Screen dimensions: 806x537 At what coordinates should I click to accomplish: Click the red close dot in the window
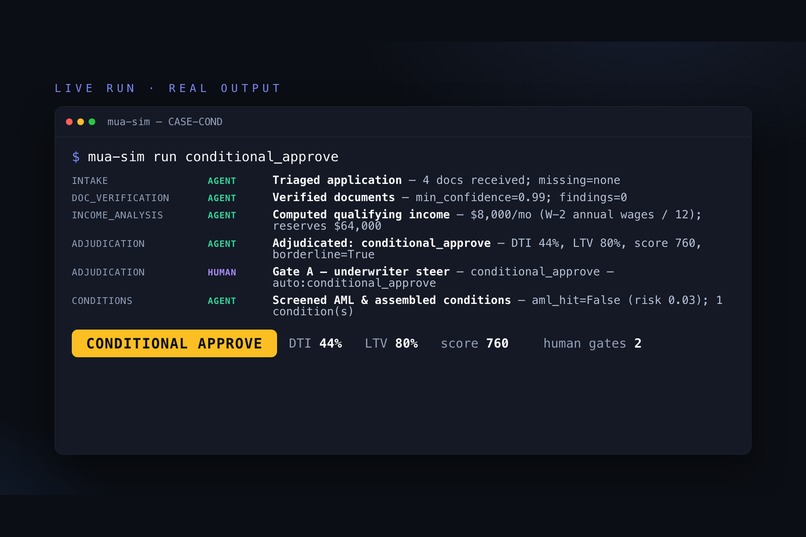pos(69,122)
